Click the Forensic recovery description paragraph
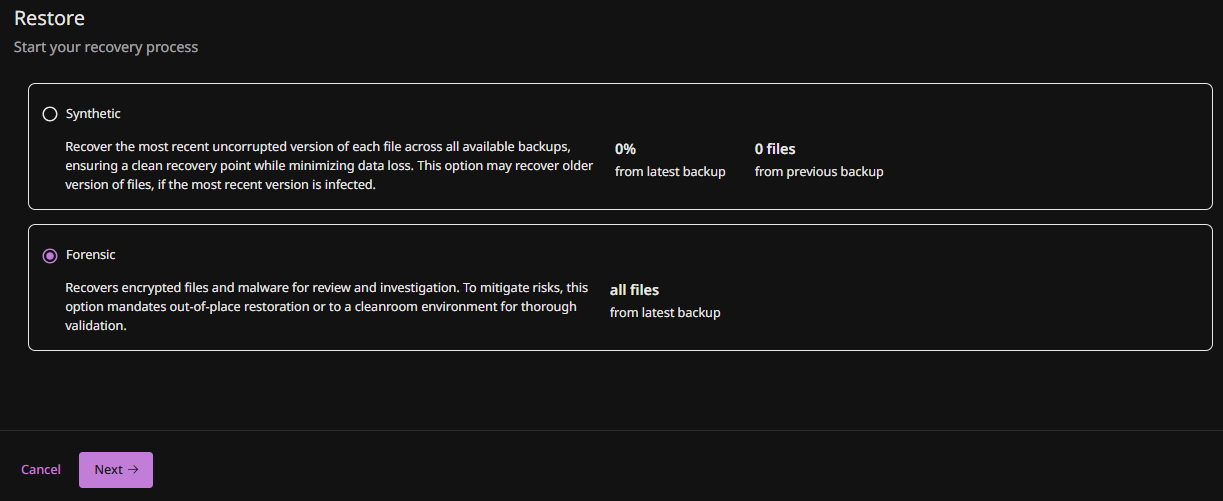This screenshot has height=501, width=1223. point(326,306)
